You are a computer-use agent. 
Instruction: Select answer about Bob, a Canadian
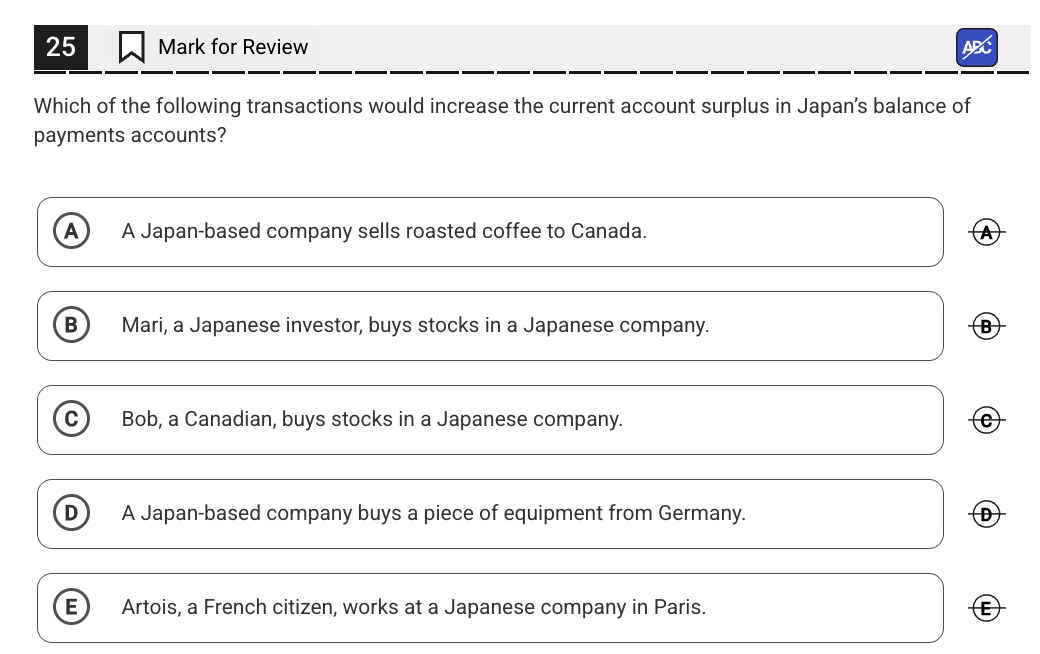pos(372,419)
